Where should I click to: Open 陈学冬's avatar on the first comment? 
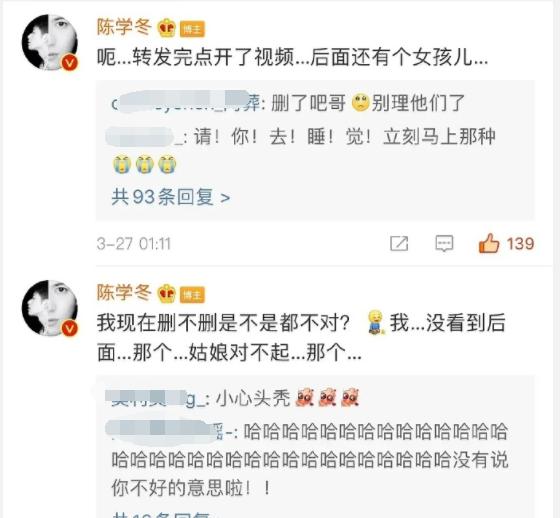(x=50, y=42)
